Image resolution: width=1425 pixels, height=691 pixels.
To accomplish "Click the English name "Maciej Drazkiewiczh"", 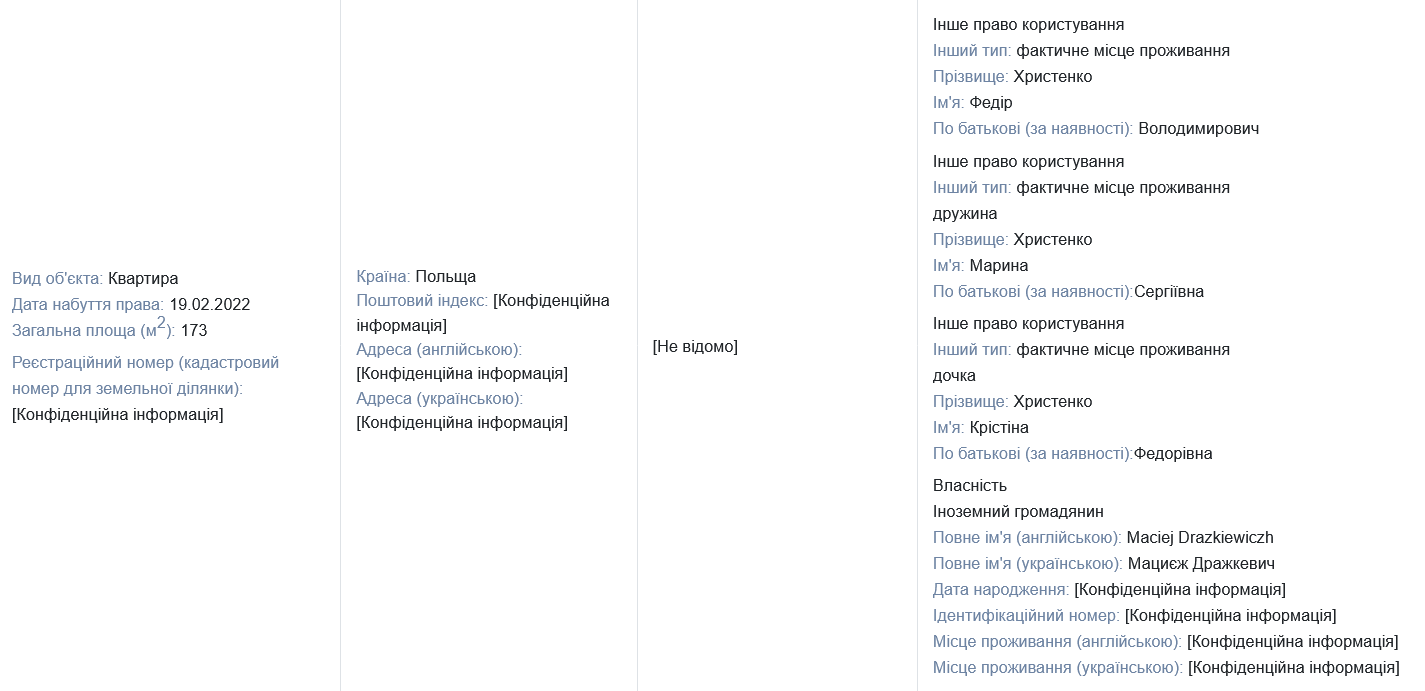I will [x=1200, y=538].
